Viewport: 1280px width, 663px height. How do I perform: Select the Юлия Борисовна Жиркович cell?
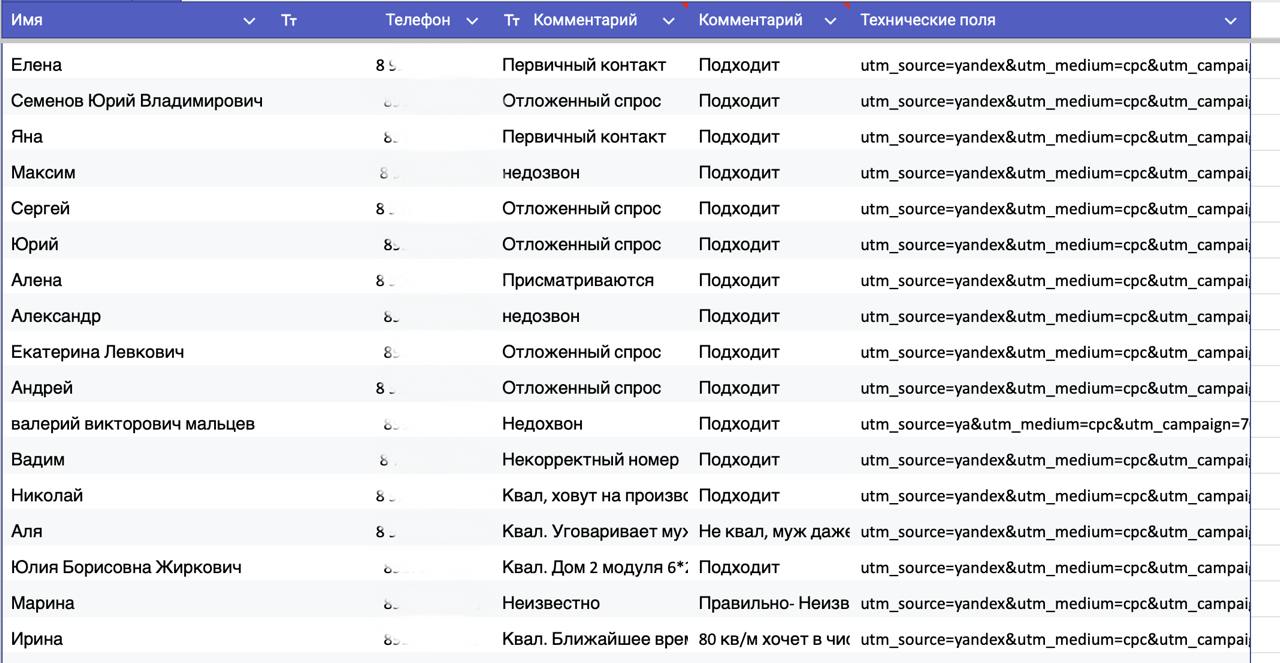click(x=126, y=567)
